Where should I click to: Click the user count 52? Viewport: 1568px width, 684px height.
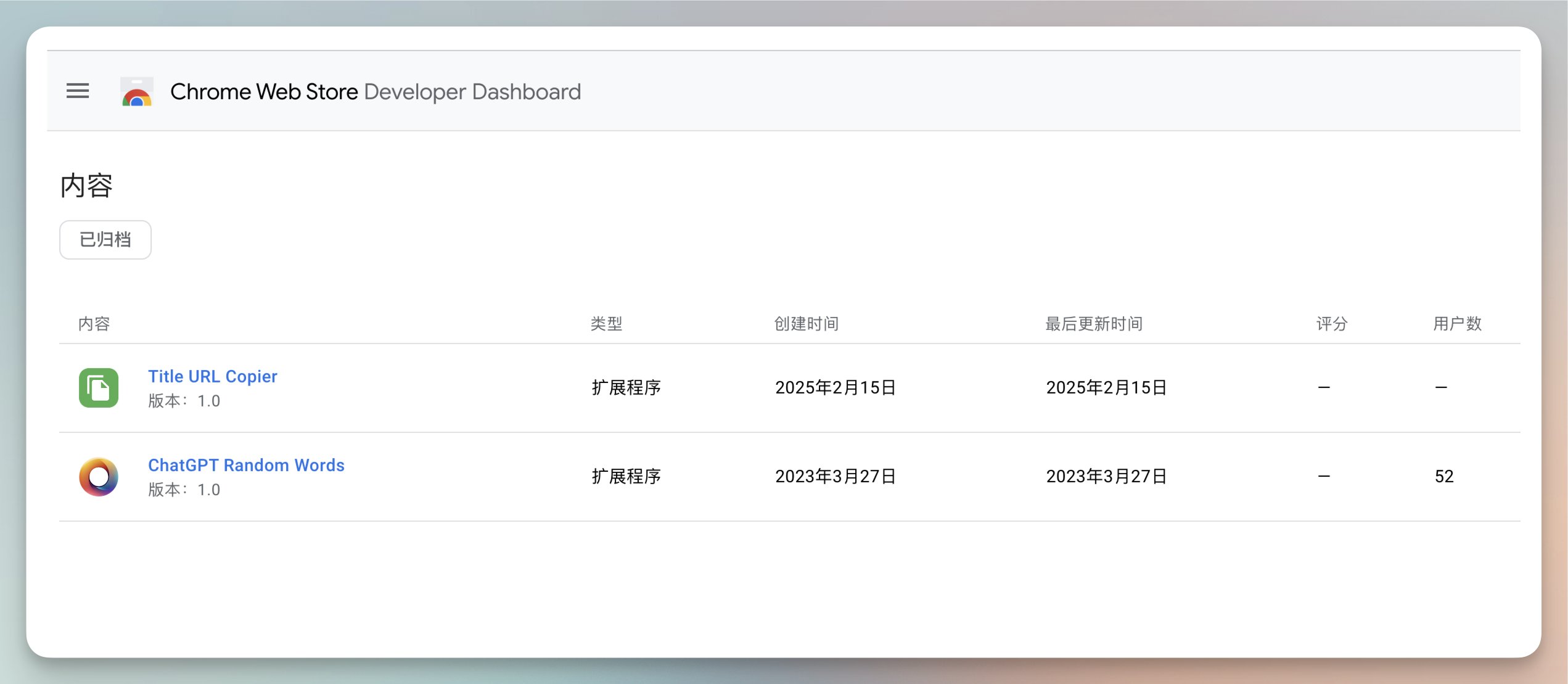click(1444, 477)
